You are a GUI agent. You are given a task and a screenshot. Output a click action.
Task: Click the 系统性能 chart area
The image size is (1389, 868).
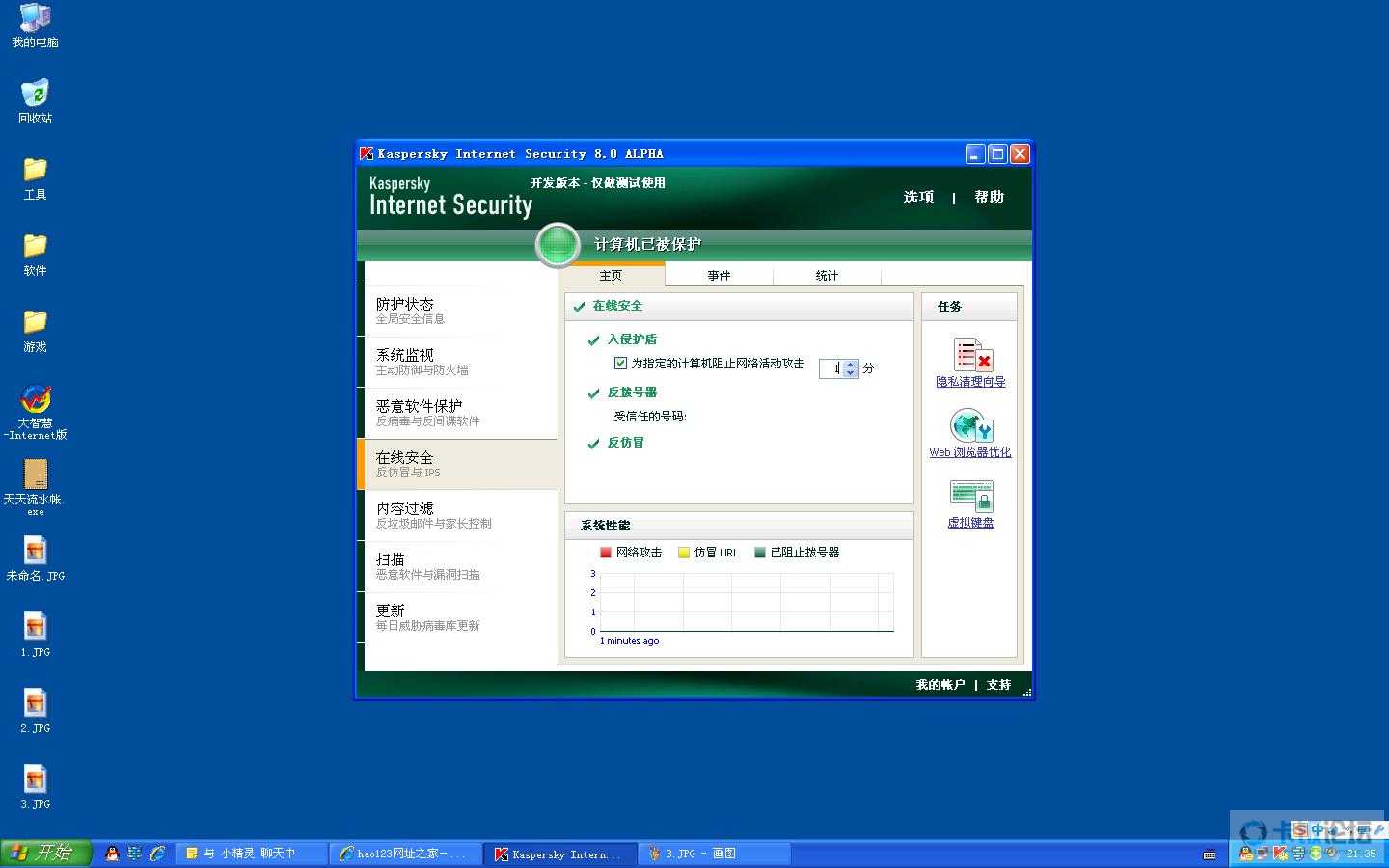pyautogui.click(x=747, y=603)
